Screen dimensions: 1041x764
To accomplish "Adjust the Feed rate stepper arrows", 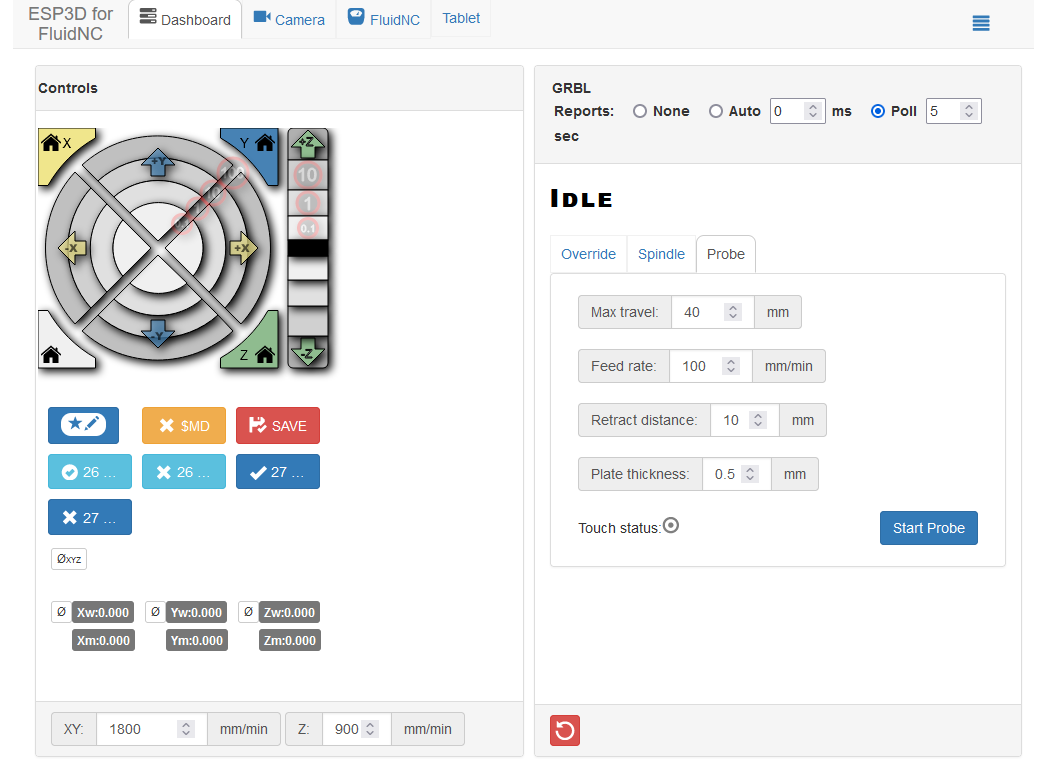I will coord(731,366).
